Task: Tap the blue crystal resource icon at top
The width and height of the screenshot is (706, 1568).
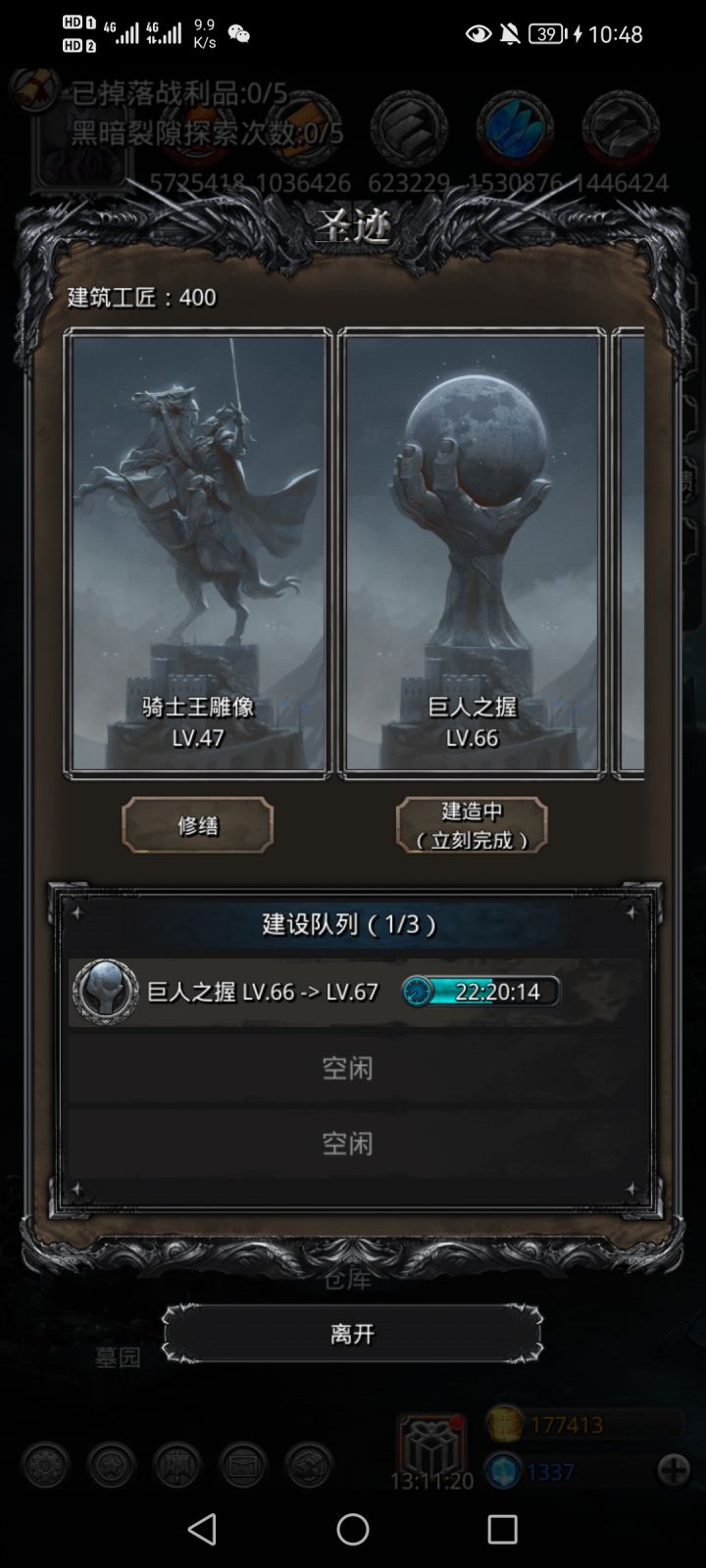Action: point(515,127)
